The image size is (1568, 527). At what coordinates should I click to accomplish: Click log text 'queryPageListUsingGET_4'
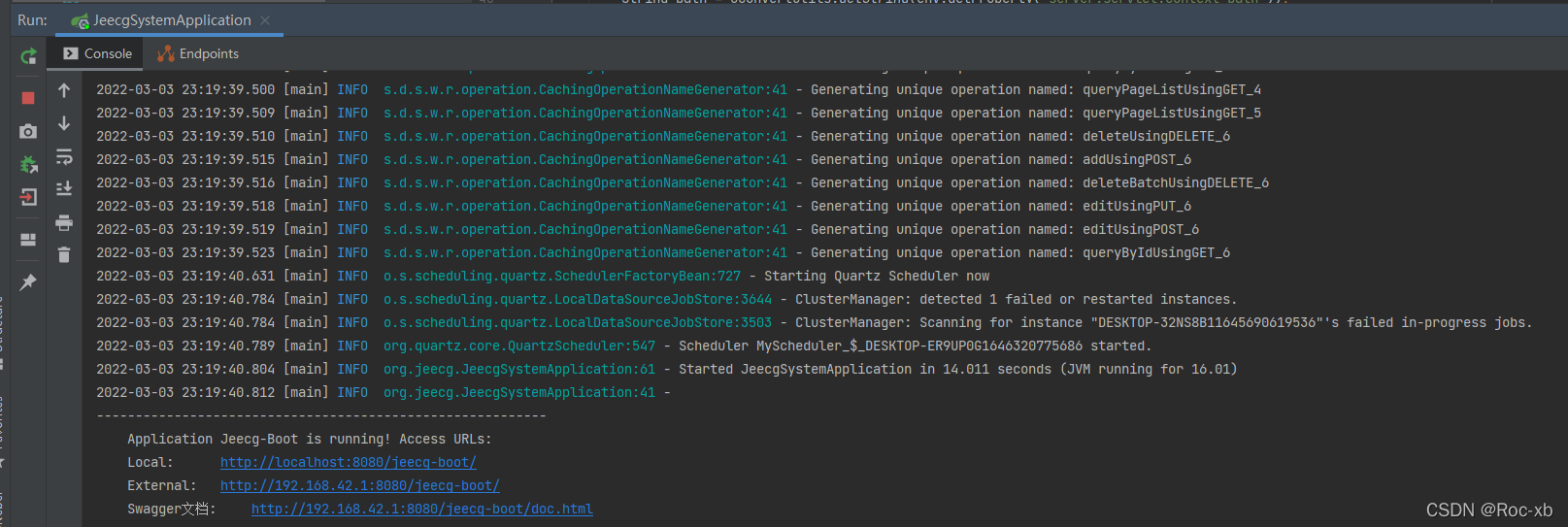coord(1172,89)
